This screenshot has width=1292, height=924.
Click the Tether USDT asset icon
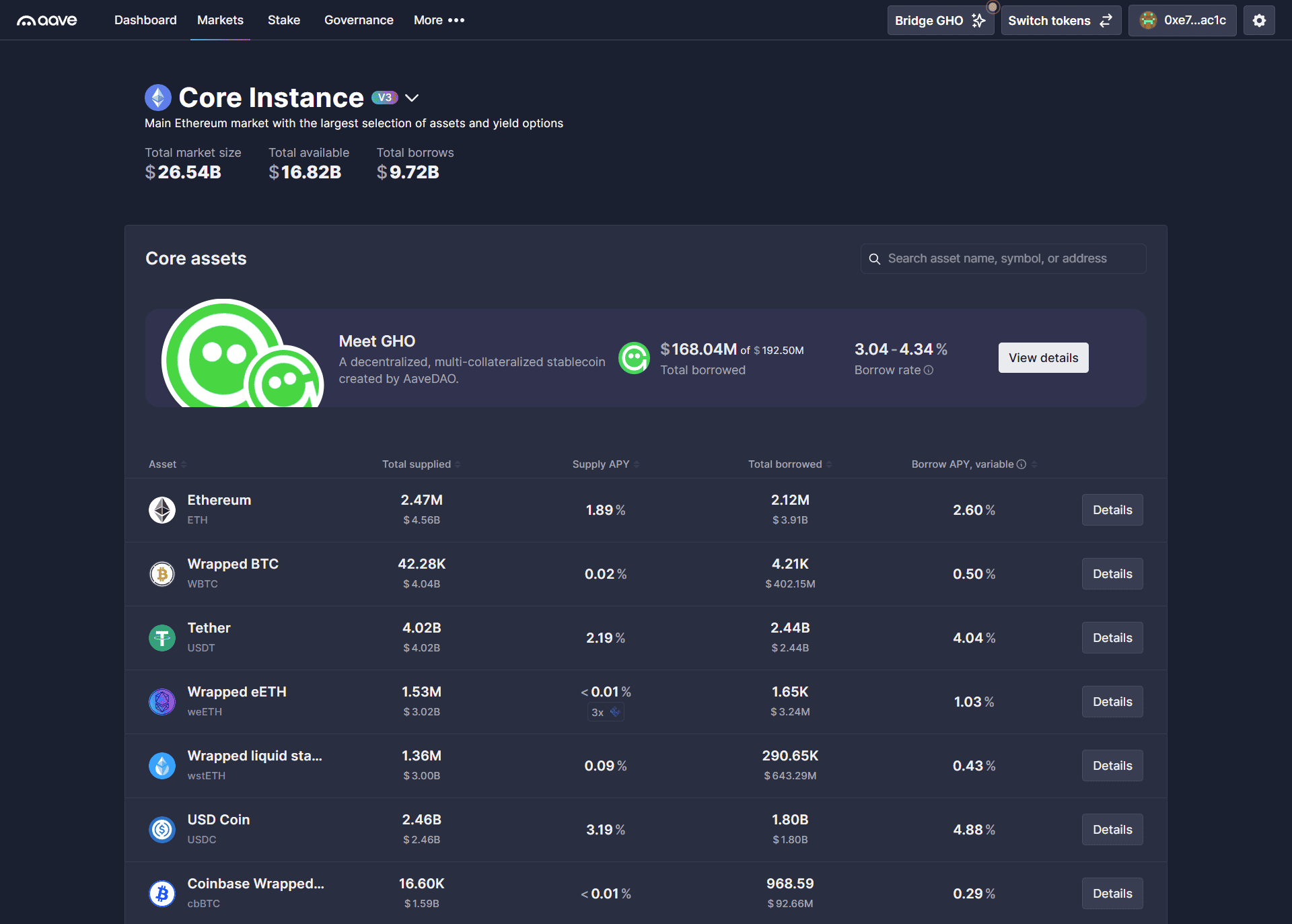[x=162, y=638]
